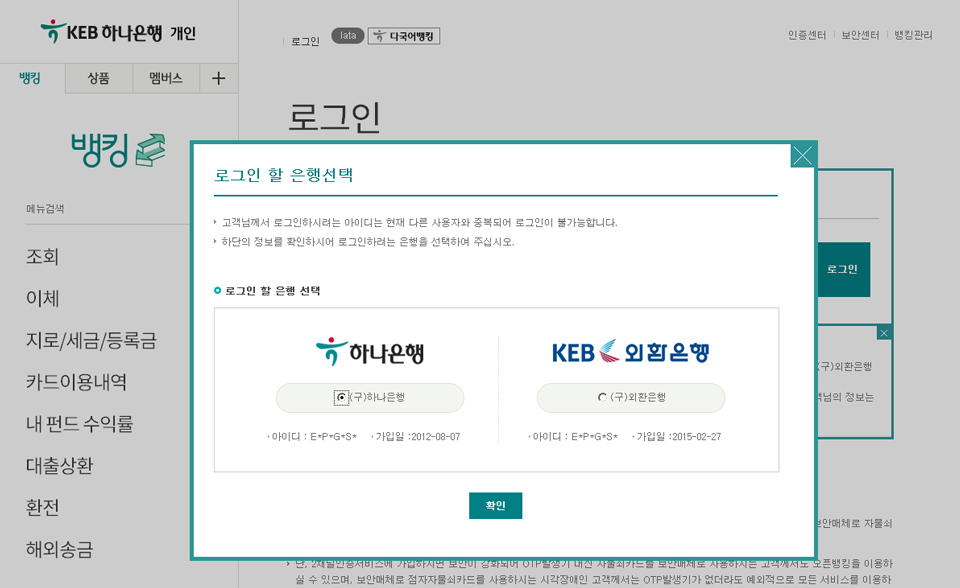This screenshot has width=960, height=588.
Task: Close the bank selection dialog
Action: [802, 155]
